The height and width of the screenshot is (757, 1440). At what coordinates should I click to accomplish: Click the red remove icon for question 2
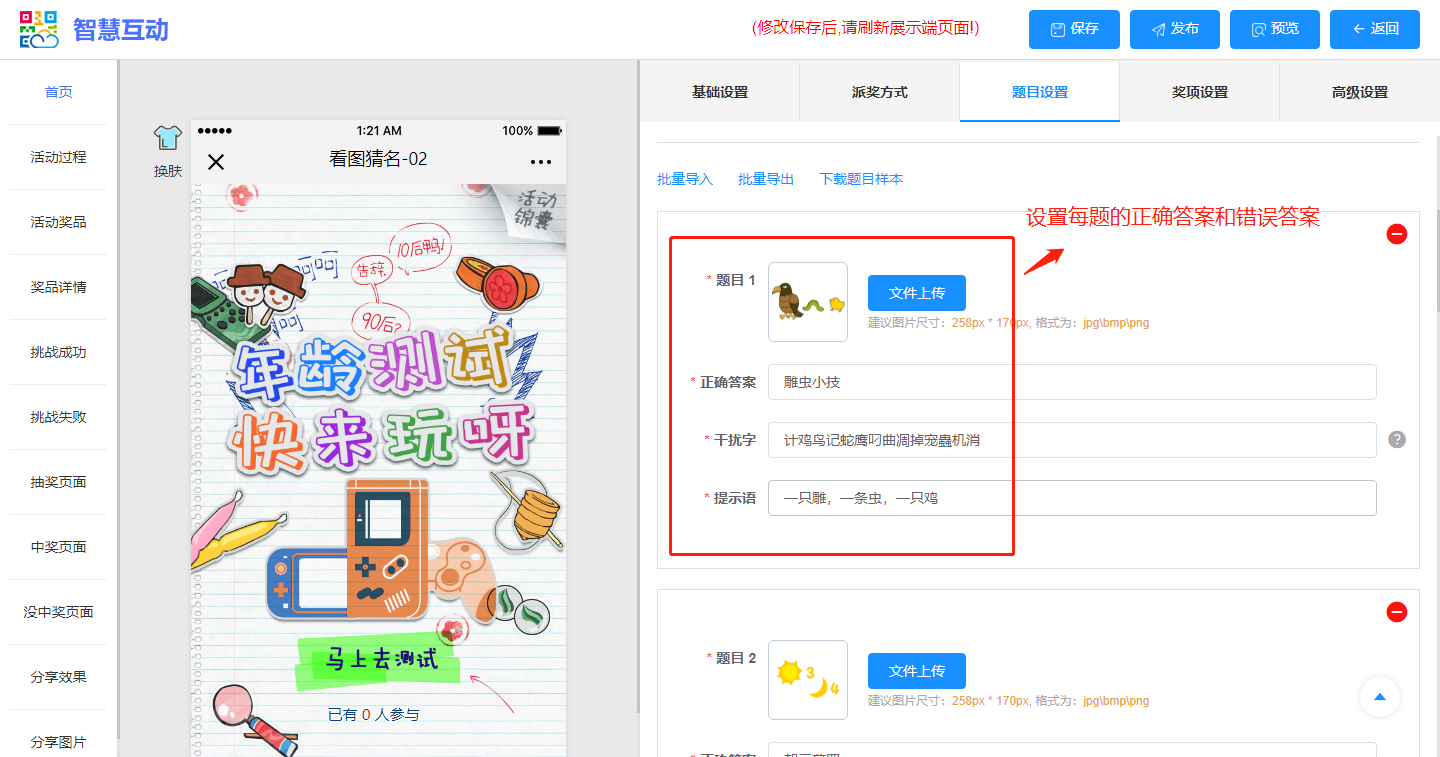click(1397, 612)
